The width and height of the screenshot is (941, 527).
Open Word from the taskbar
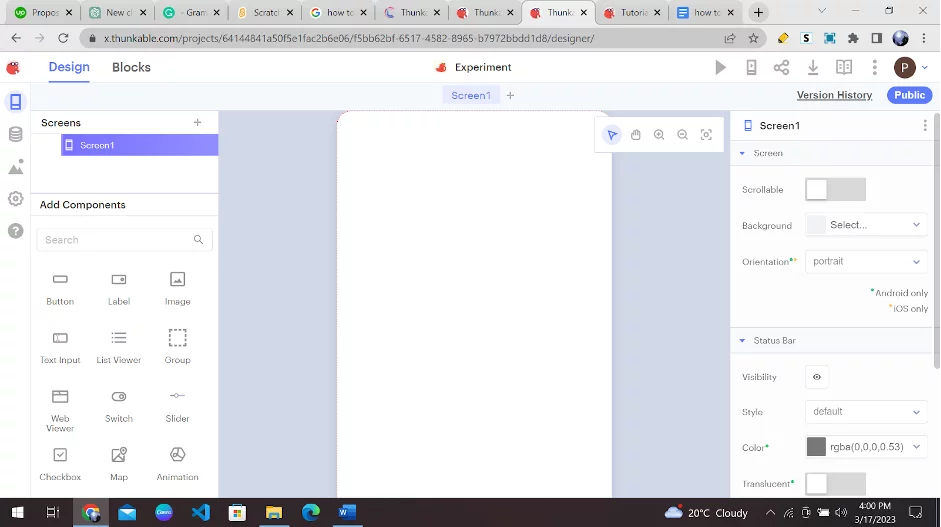tap(347, 513)
